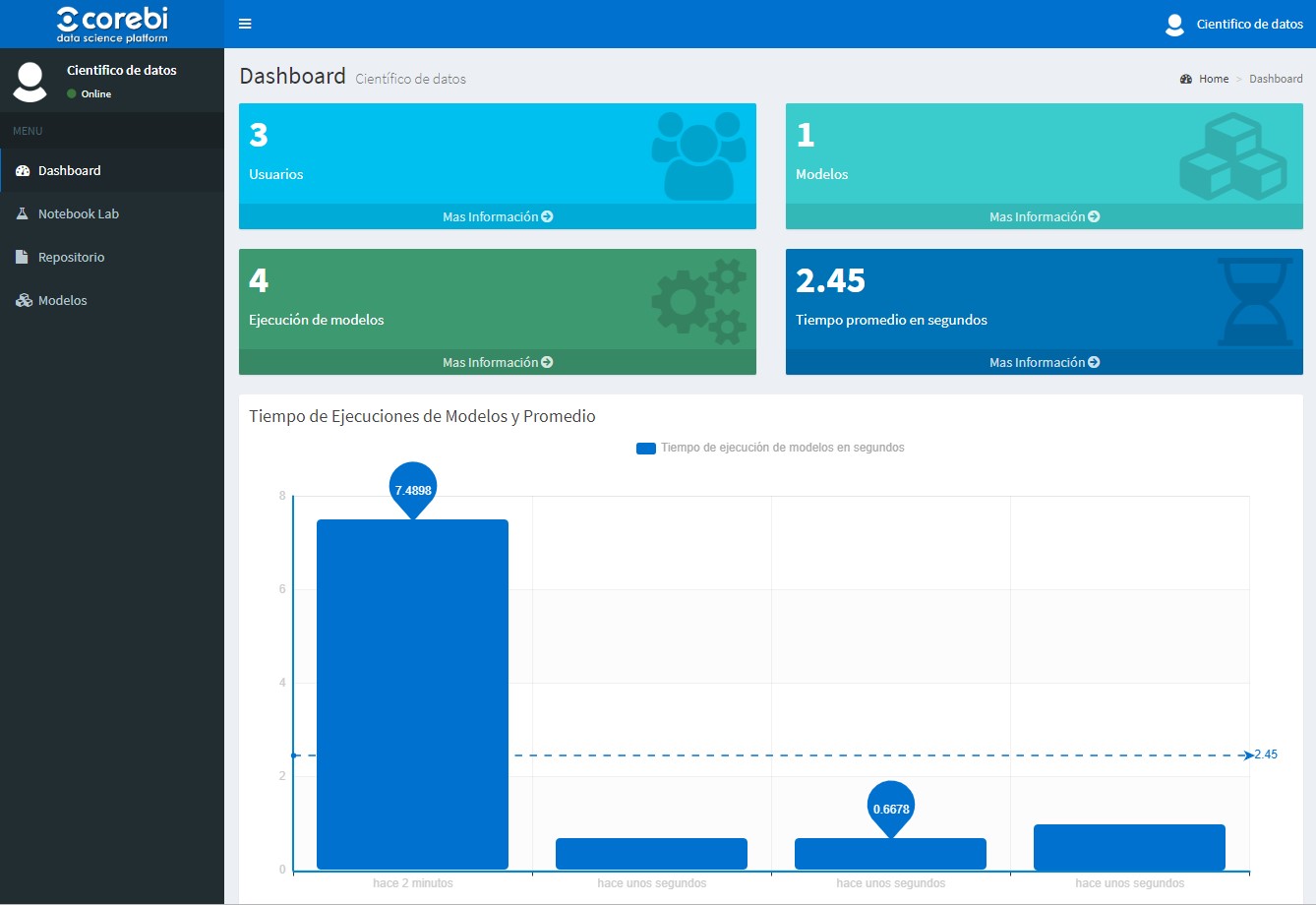
Task: Click the bar below the 0.6678 marker
Action: [x=891, y=854]
